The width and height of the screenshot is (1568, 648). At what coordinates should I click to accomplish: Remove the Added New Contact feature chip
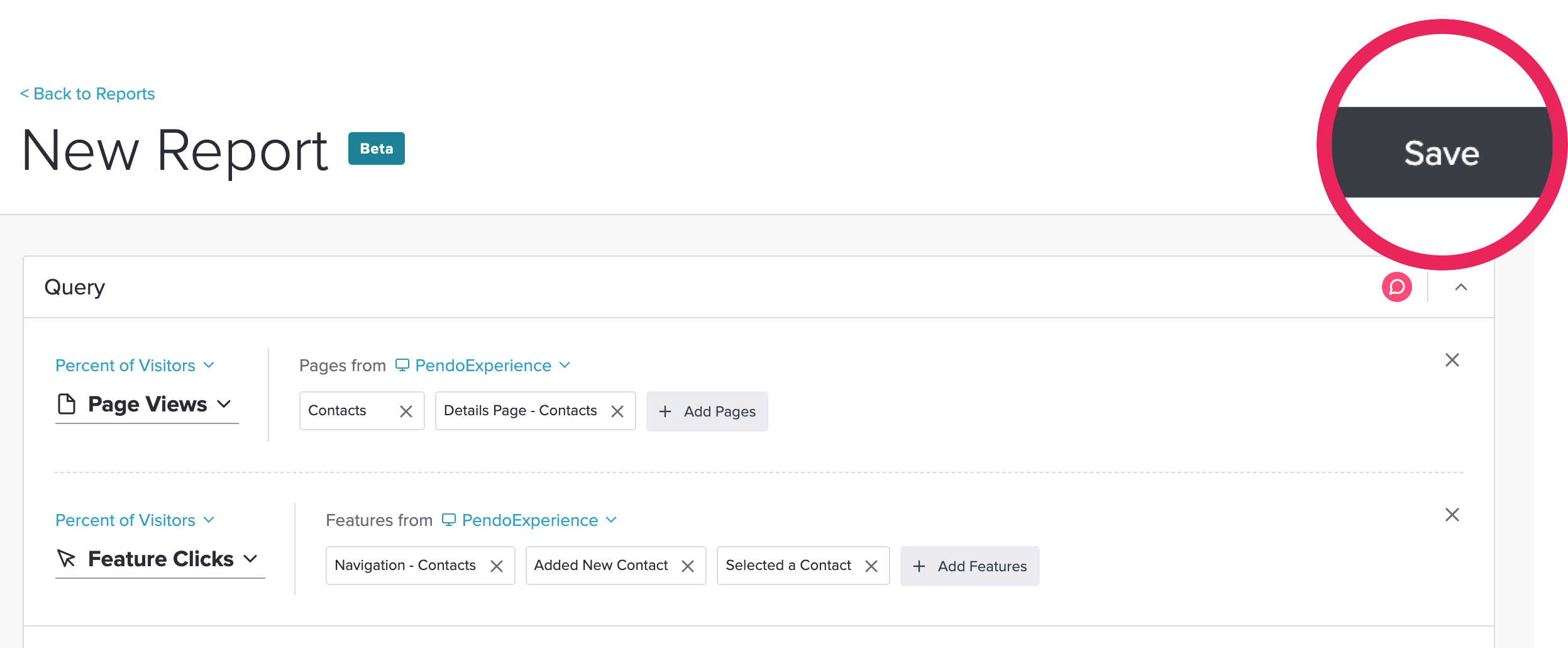[688, 566]
